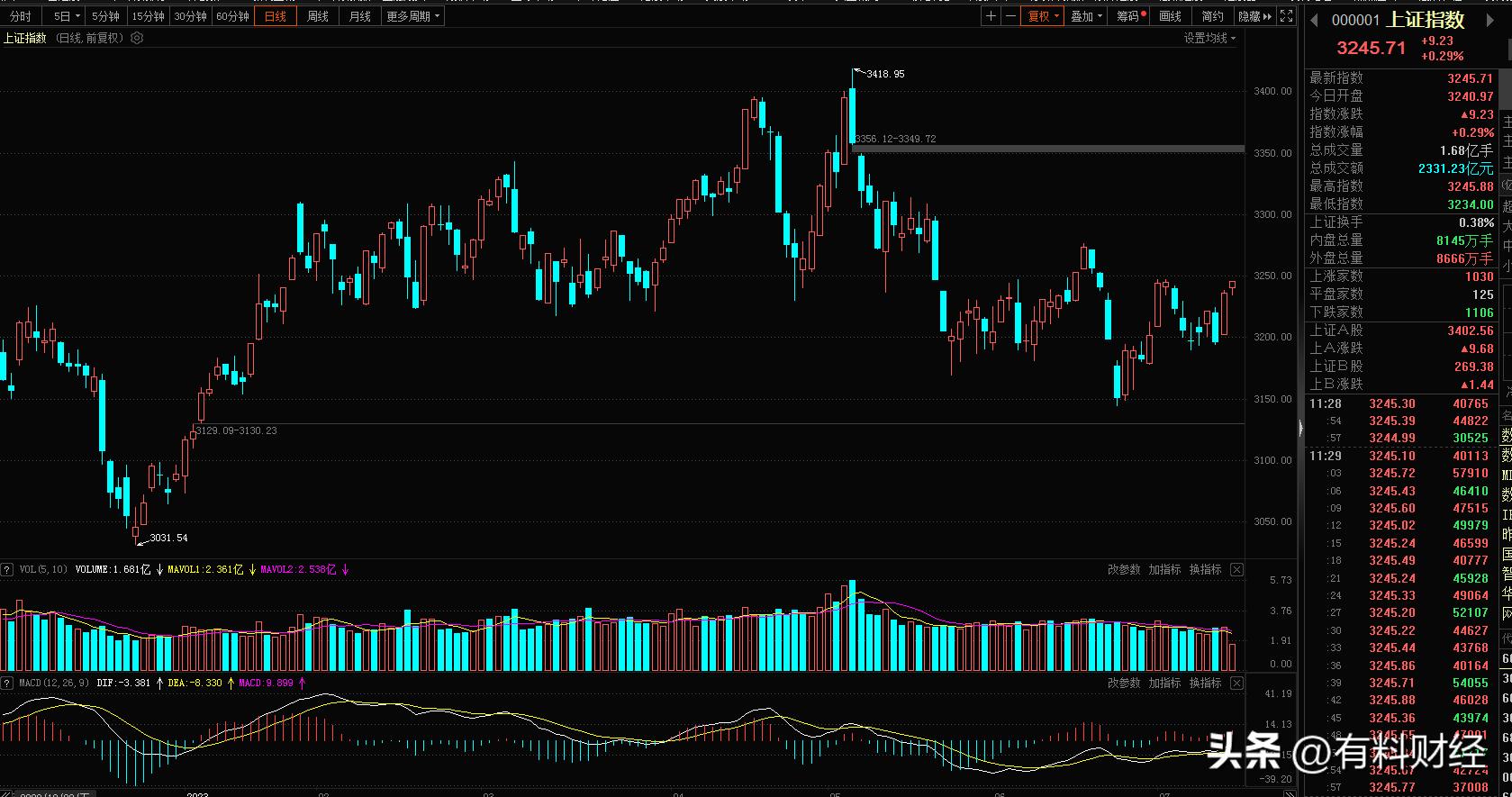Click DEA:-8.330 MACD reading
This screenshot has width=1512, height=797.
click(x=195, y=683)
